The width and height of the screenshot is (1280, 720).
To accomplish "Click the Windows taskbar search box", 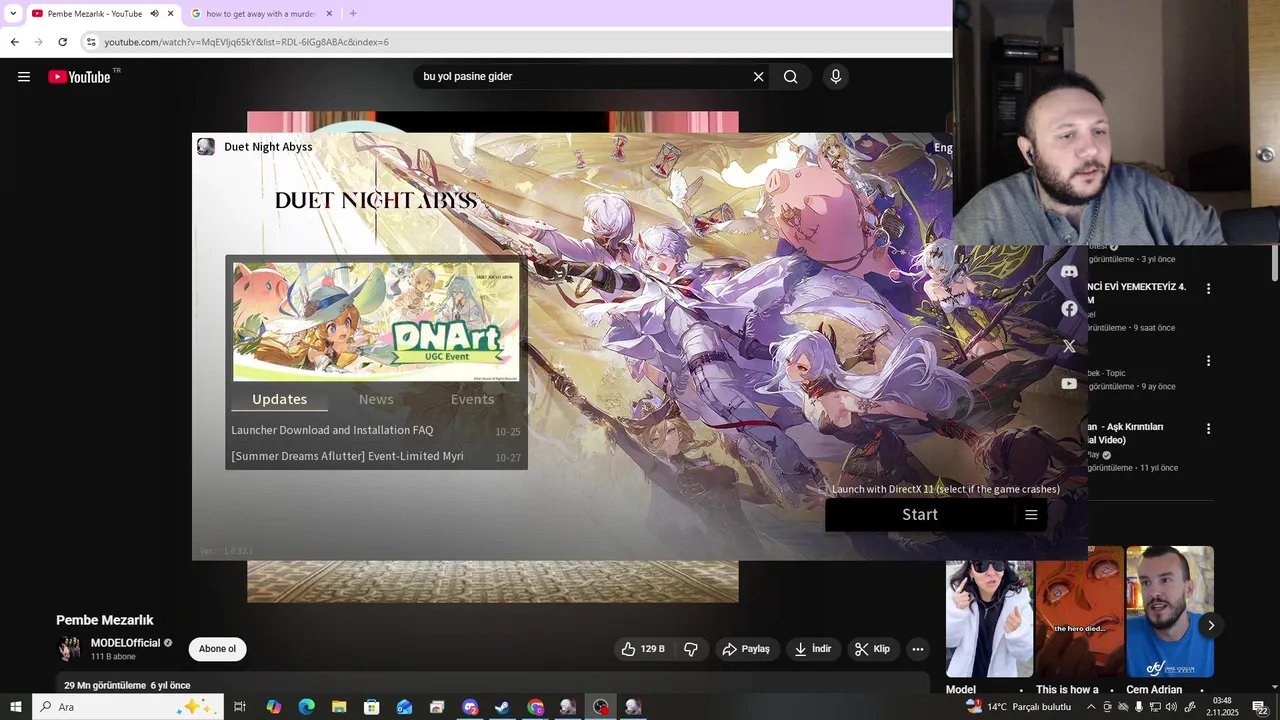I will (129, 707).
